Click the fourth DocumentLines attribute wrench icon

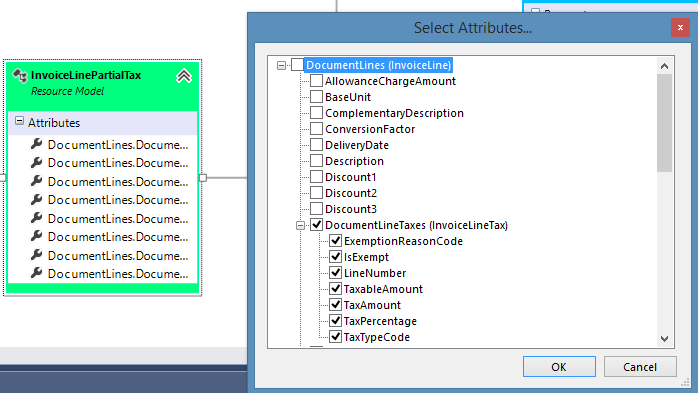click(37, 199)
